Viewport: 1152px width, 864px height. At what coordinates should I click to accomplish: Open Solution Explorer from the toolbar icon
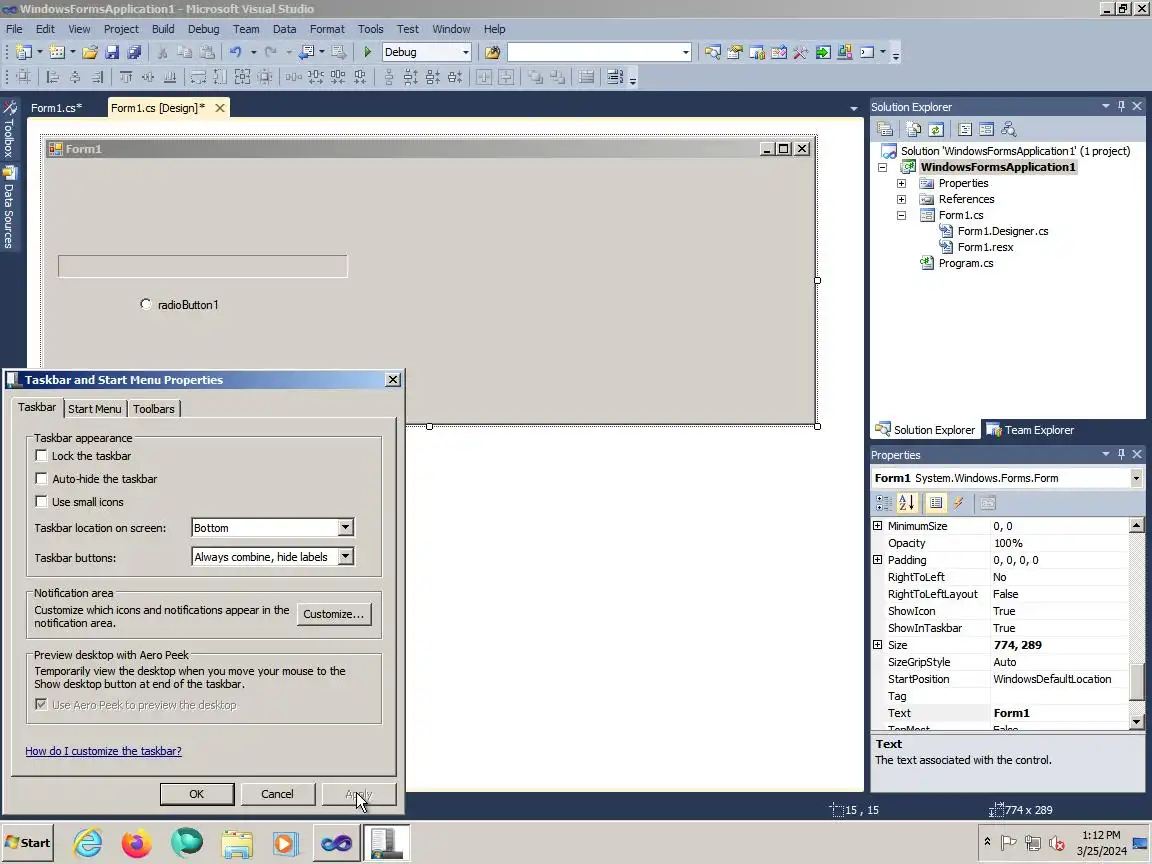713,52
